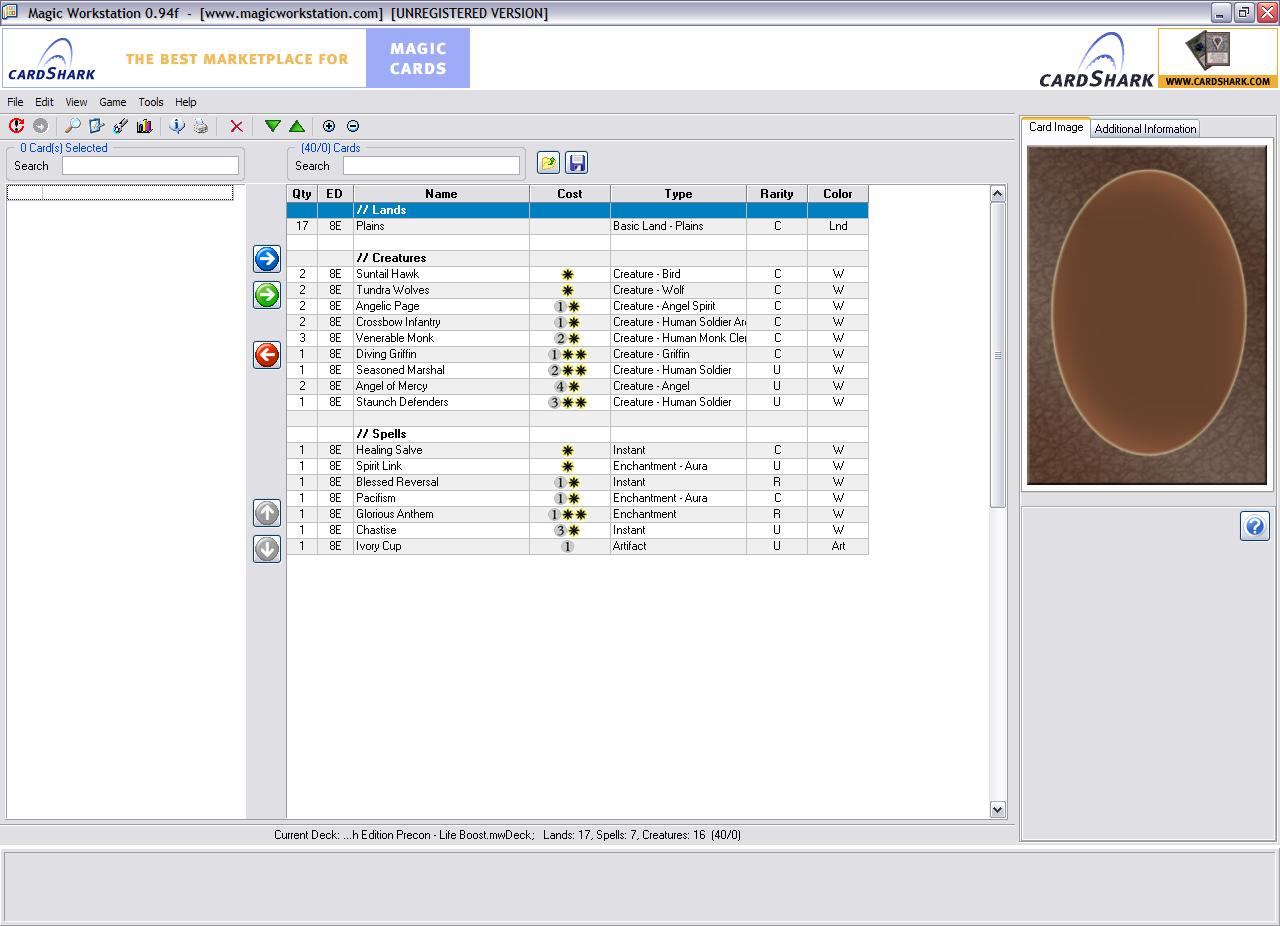Viewport: 1280px width, 926px height.
Task: Click the deck list scroll down arrow
Action: 997,809
